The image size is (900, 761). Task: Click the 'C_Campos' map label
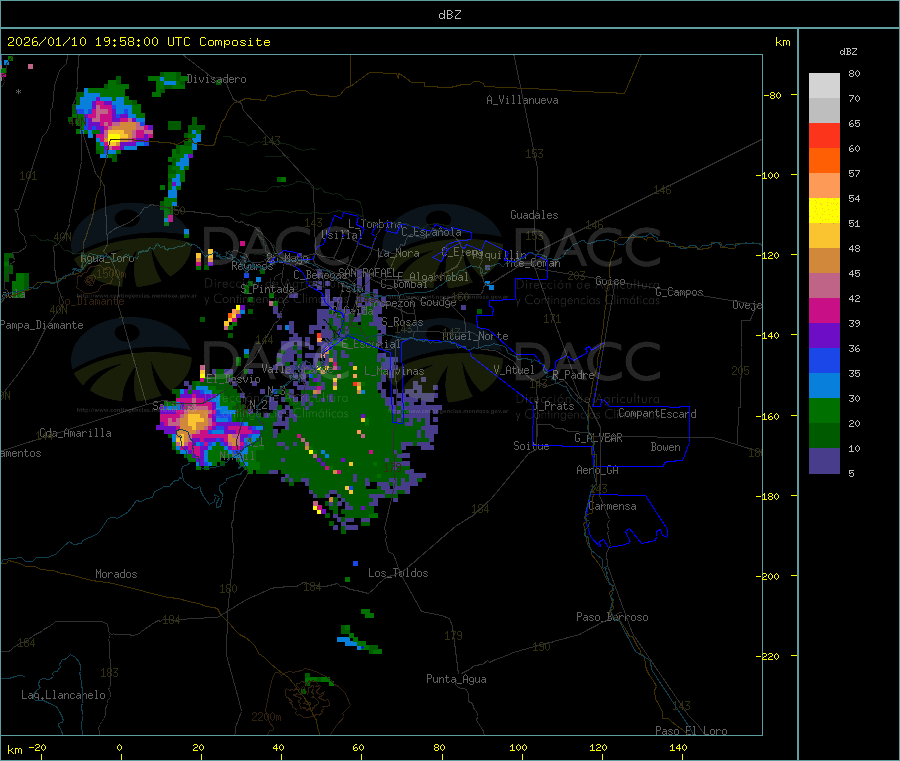[680, 292]
